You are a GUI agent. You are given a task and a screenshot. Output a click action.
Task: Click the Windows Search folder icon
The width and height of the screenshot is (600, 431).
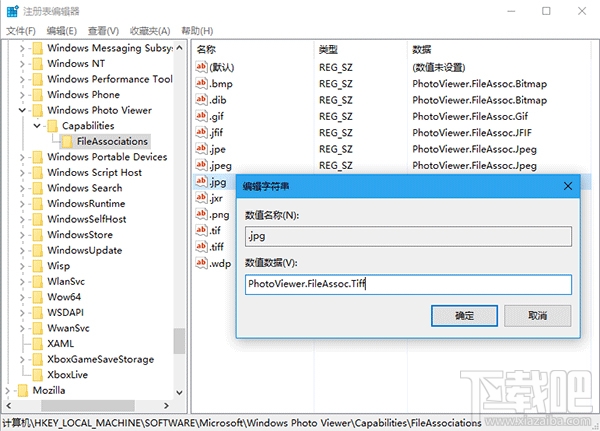(38, 188)
